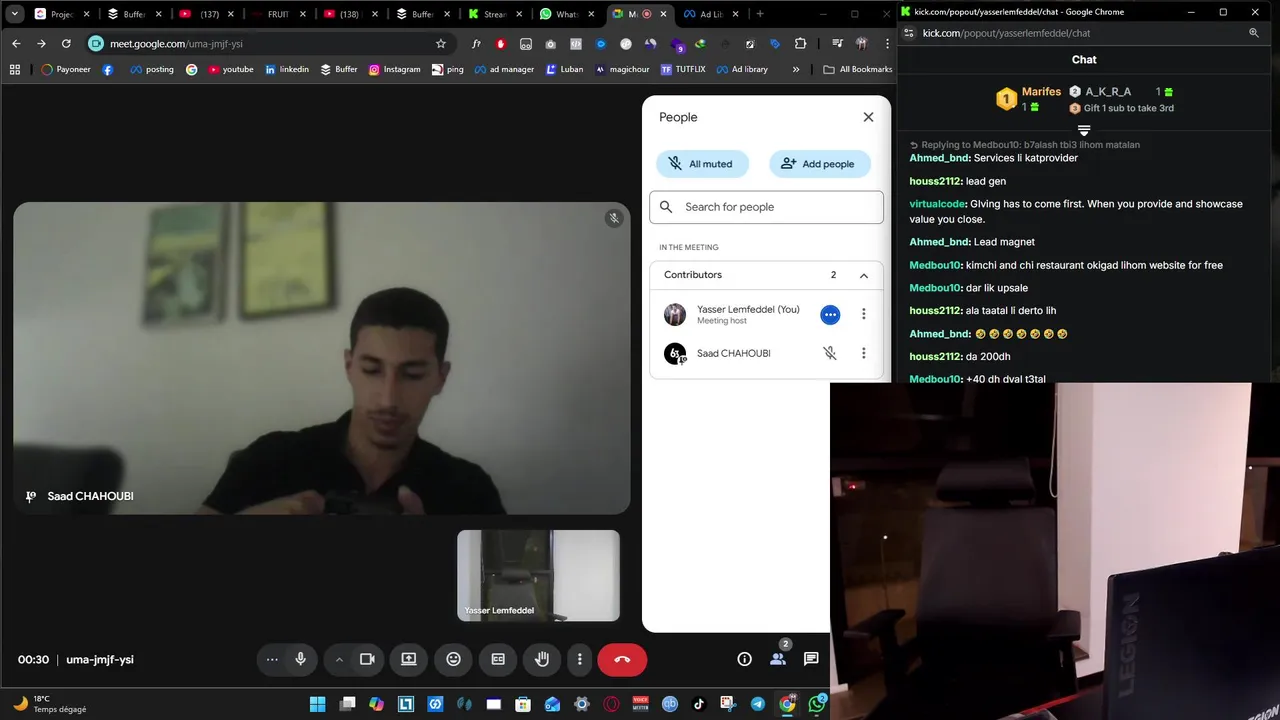Click Add people button

tap(820, 164)
